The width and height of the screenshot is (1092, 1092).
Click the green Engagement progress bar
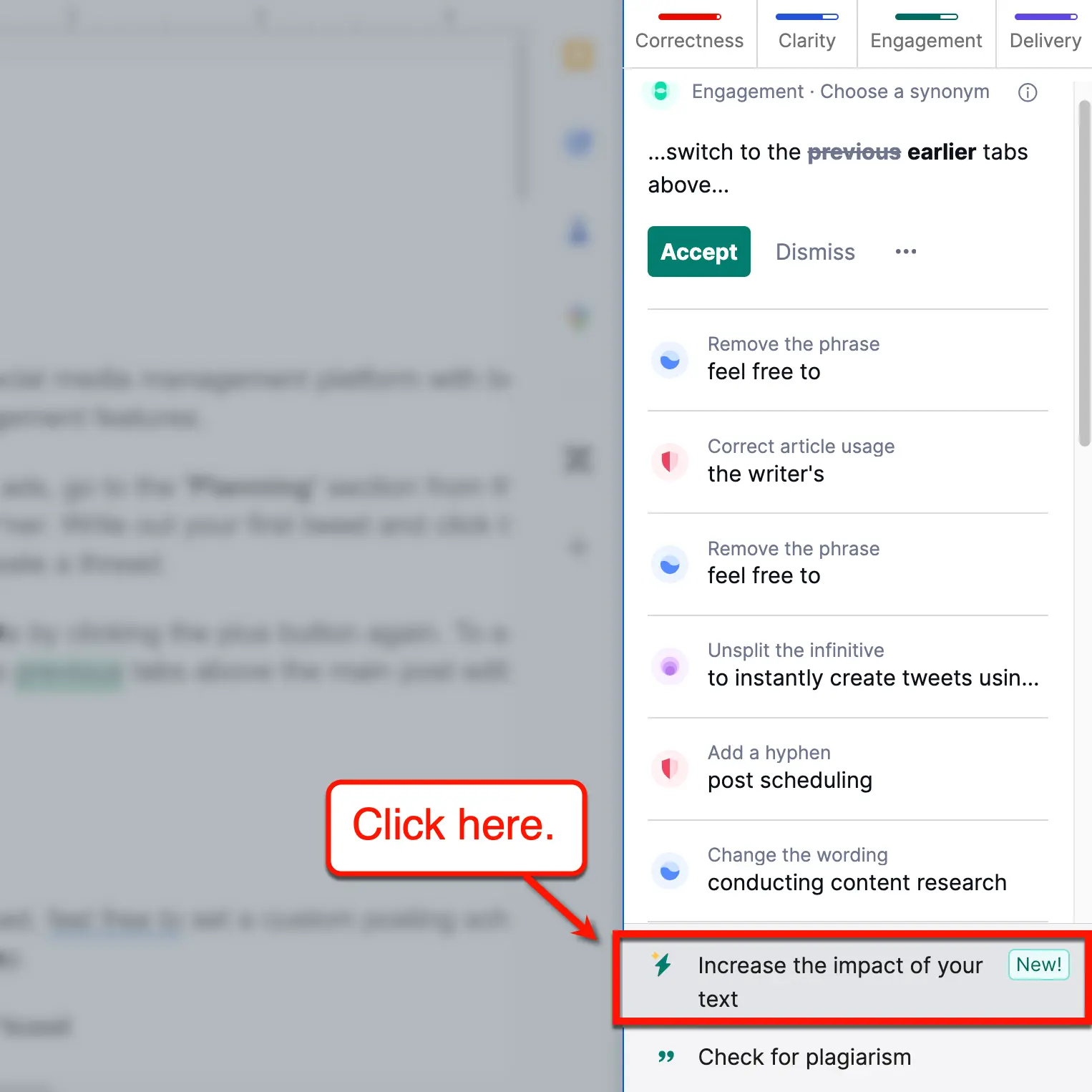coord(926,14)
